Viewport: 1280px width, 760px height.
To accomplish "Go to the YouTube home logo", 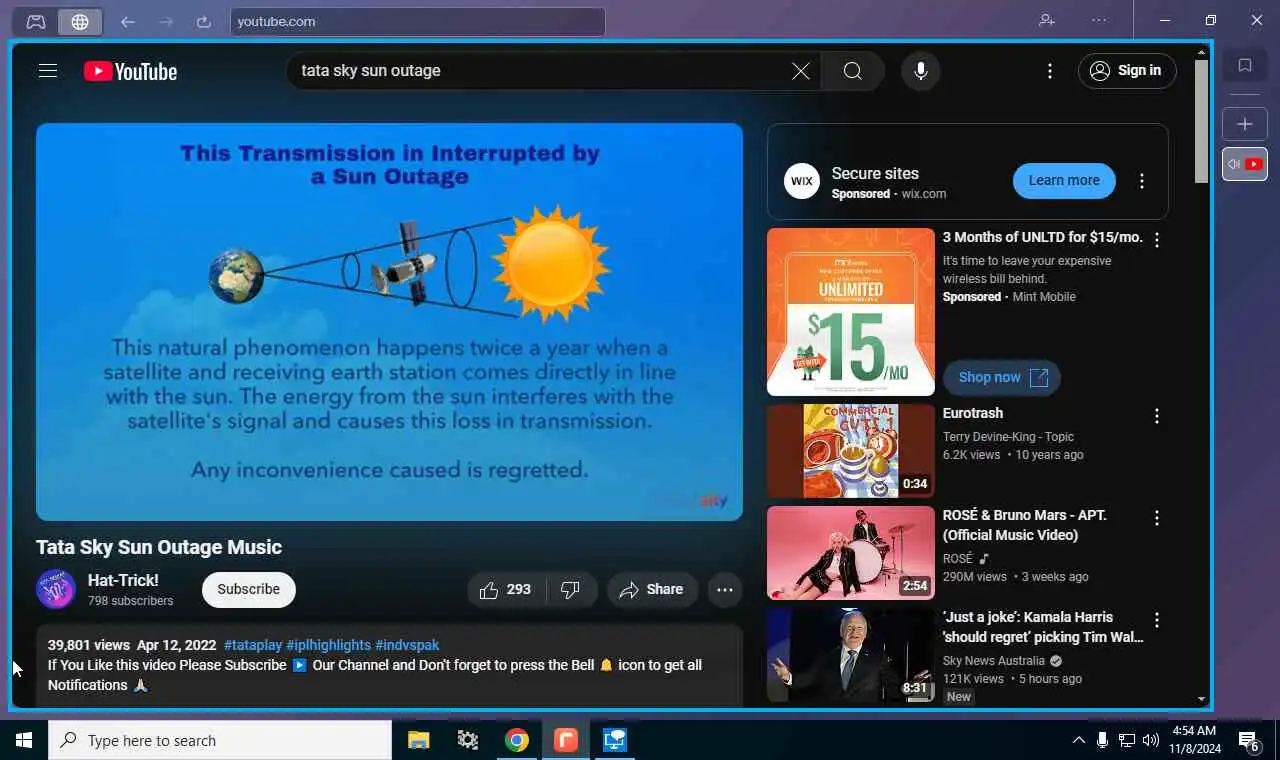I will [130, 71].
